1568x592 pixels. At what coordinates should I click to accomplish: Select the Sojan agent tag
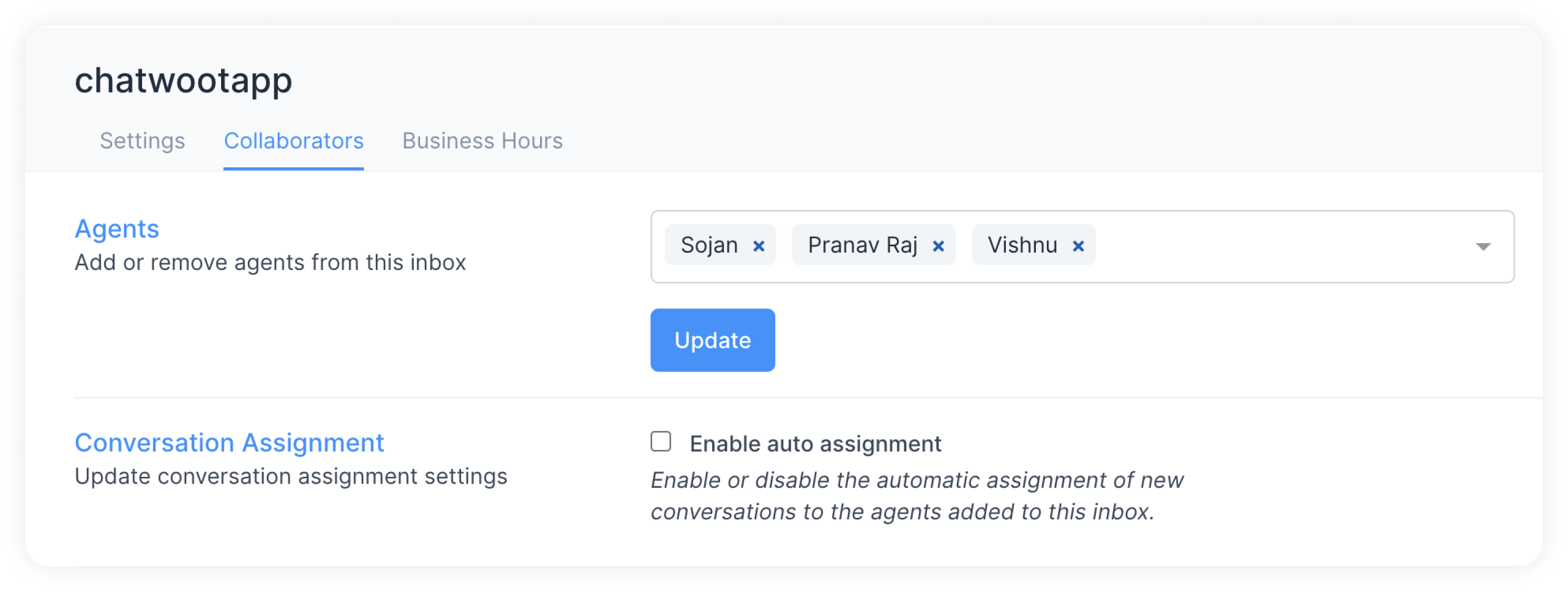tap(710, 246)
